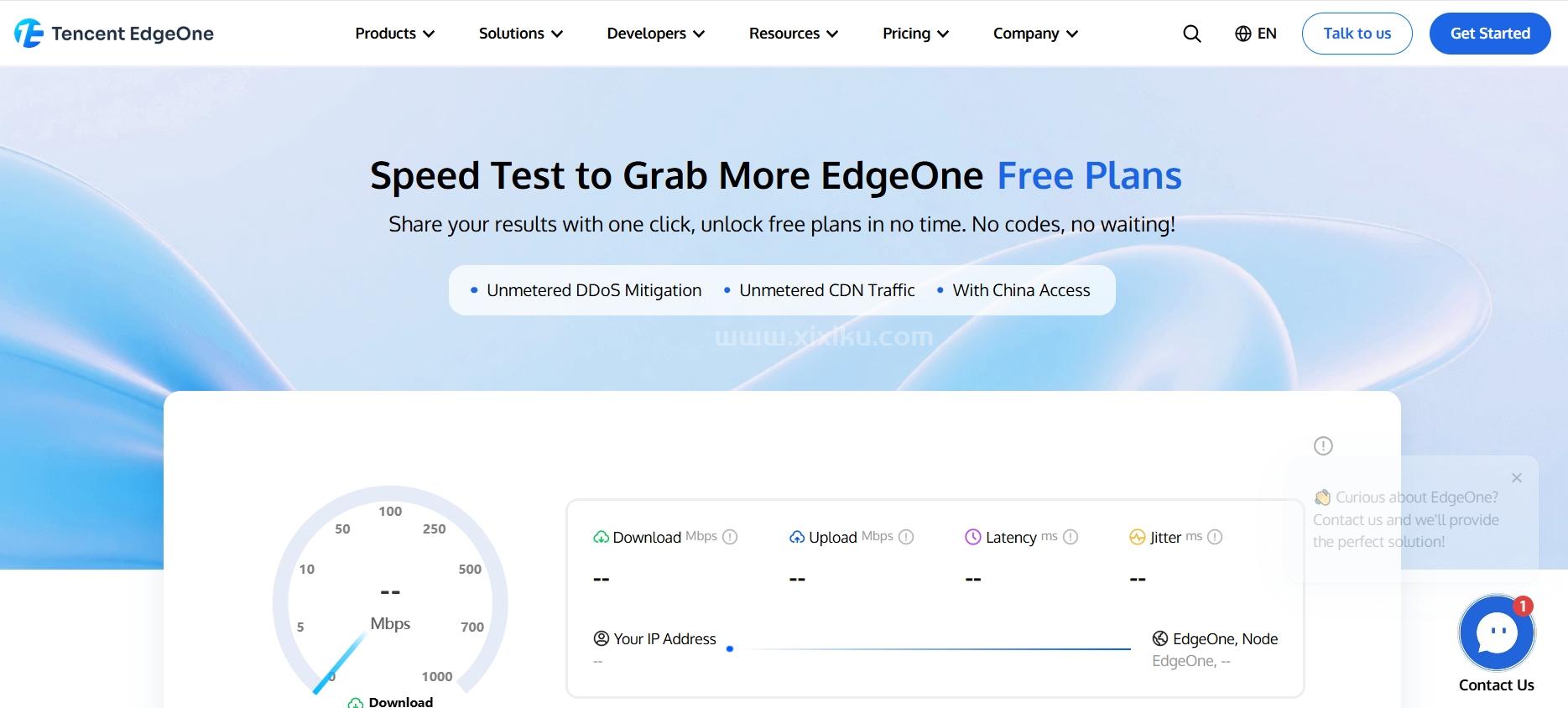Open the Contact Us chat bubble
This screenshot has width=1568, height=708.
[x=1497, y=633]
